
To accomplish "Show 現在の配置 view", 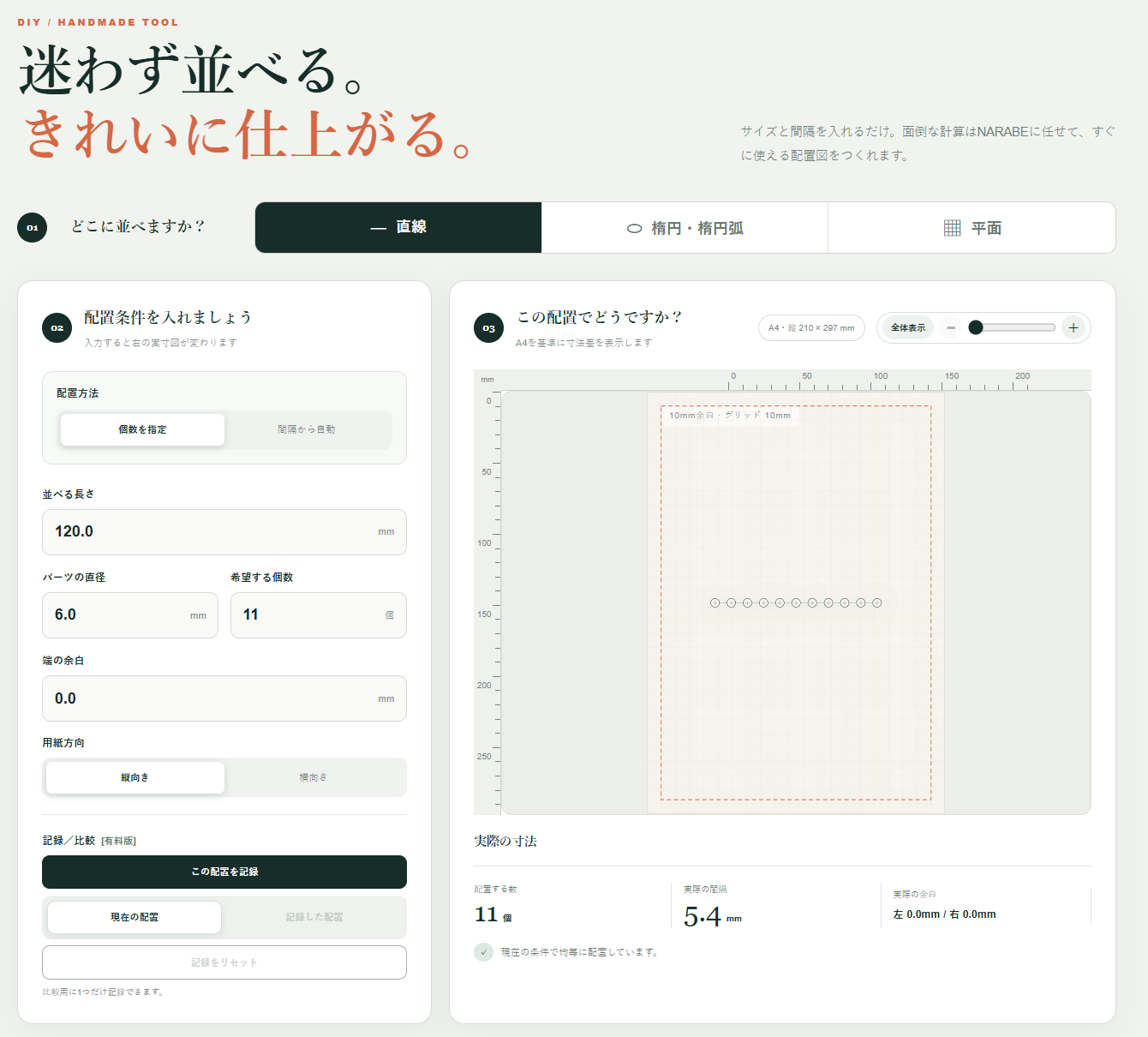I will [x=135, y=917].
